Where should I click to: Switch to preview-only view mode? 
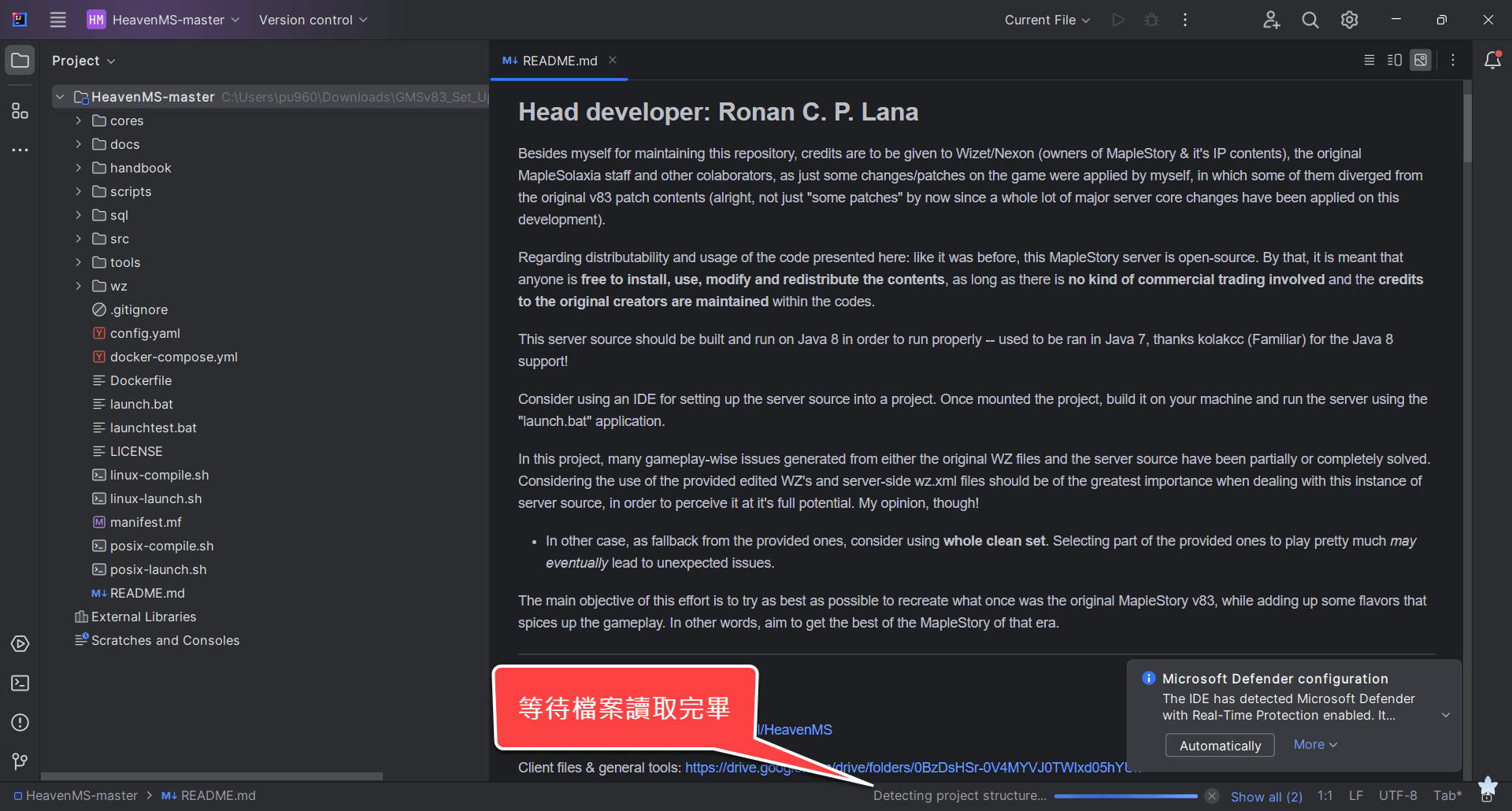(1421, 60)
